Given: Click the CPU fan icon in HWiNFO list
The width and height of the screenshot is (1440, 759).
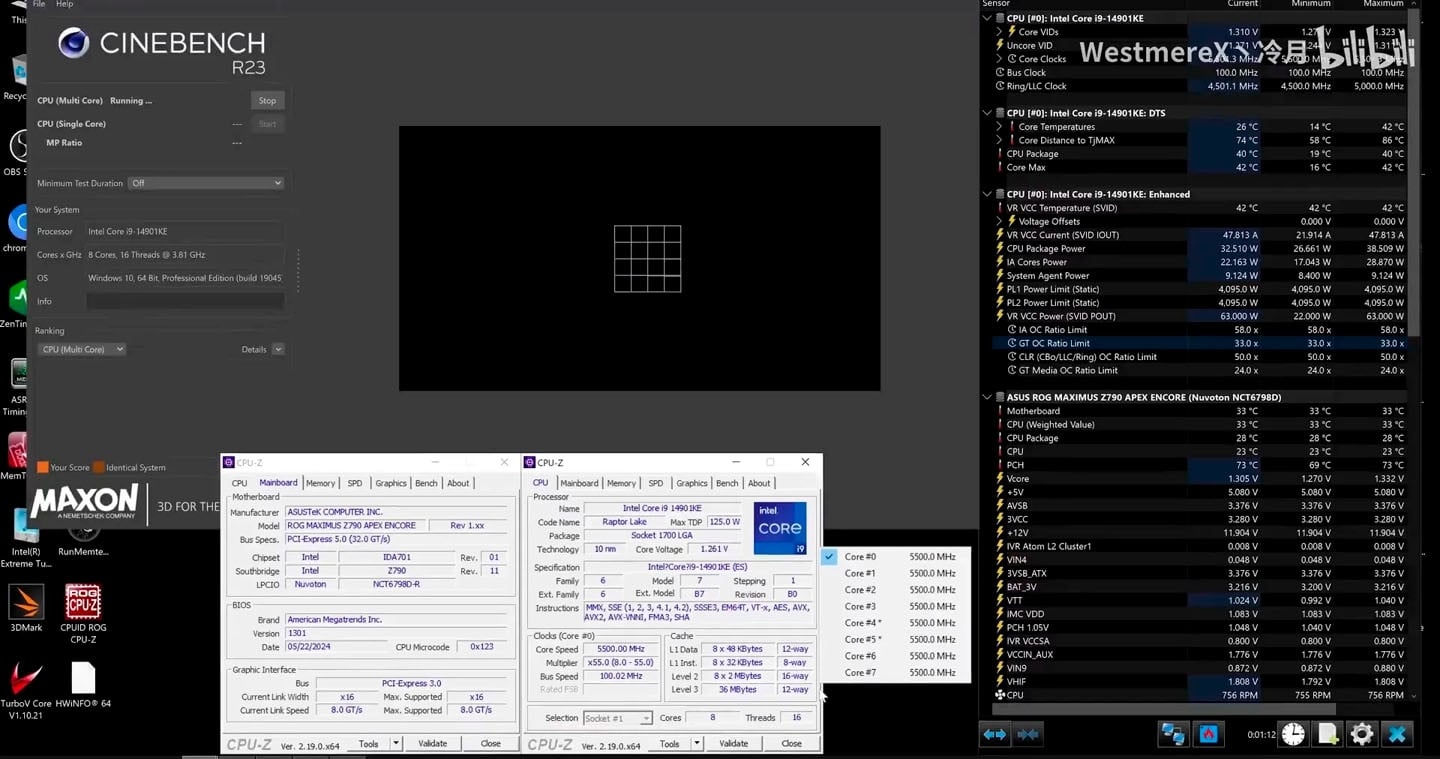Looking at the screenshot, I should 999,695.
